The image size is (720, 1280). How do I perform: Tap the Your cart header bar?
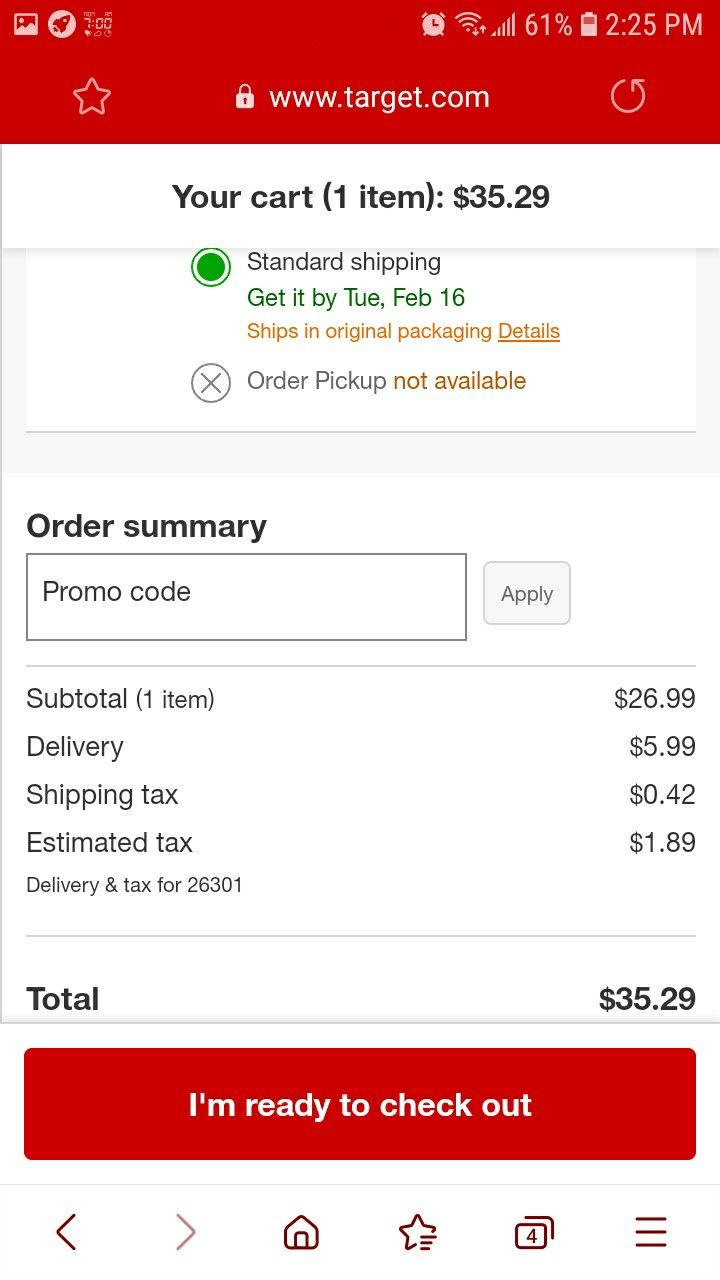(360, 196)
